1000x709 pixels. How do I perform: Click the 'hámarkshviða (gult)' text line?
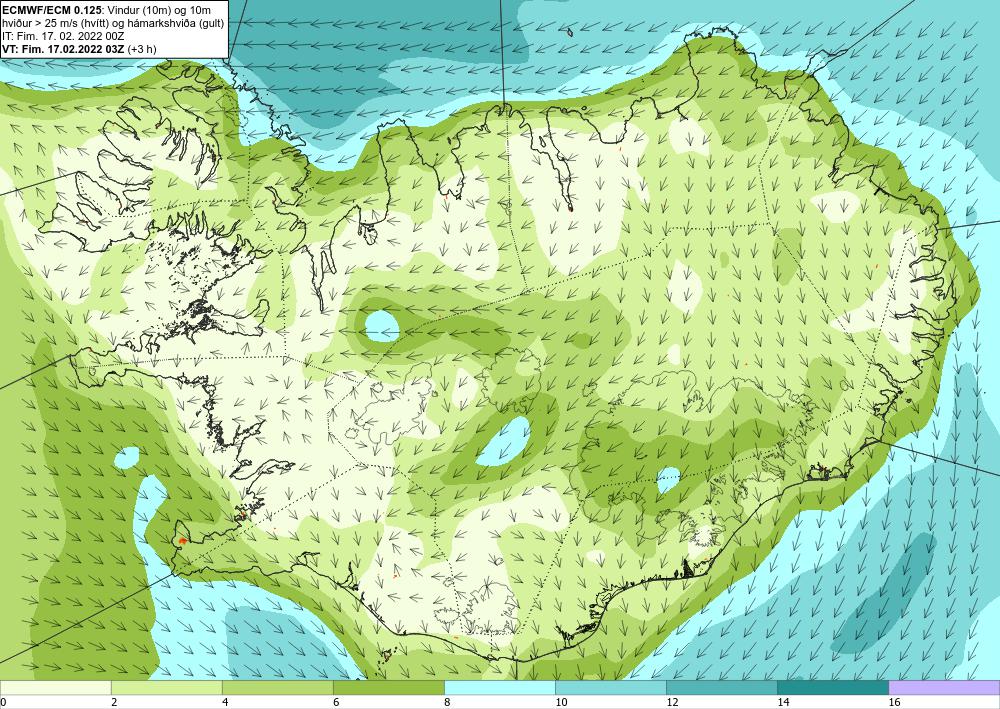(113, 23)
